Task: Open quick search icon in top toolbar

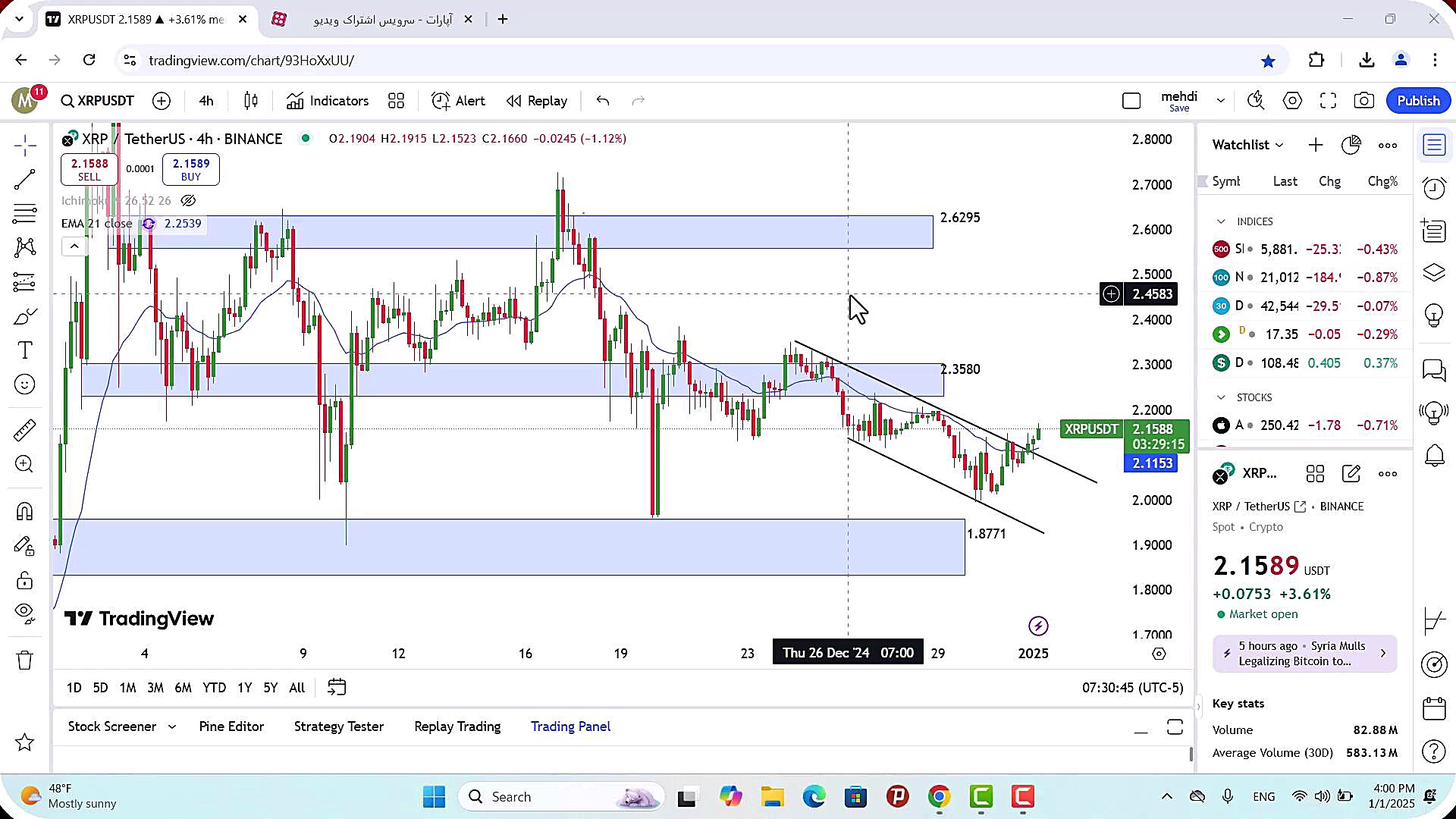Action: (1257, 101)
